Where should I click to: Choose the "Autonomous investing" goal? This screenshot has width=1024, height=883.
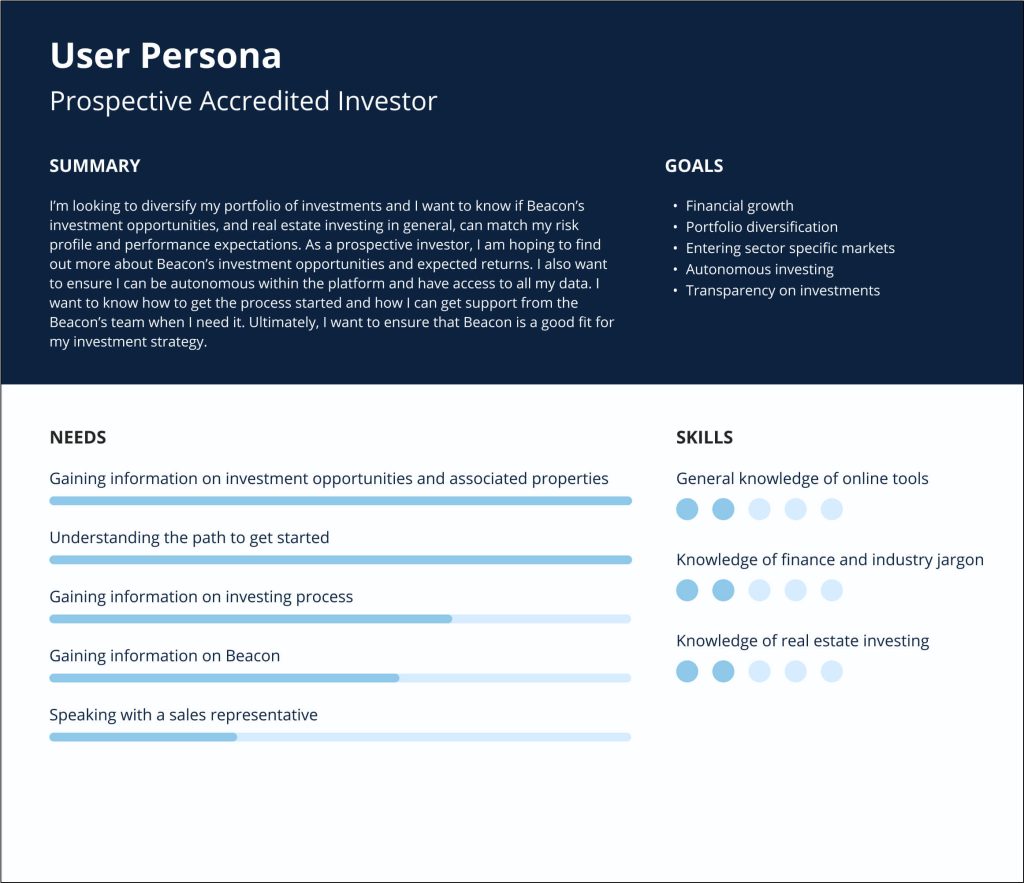coord(759,269)
